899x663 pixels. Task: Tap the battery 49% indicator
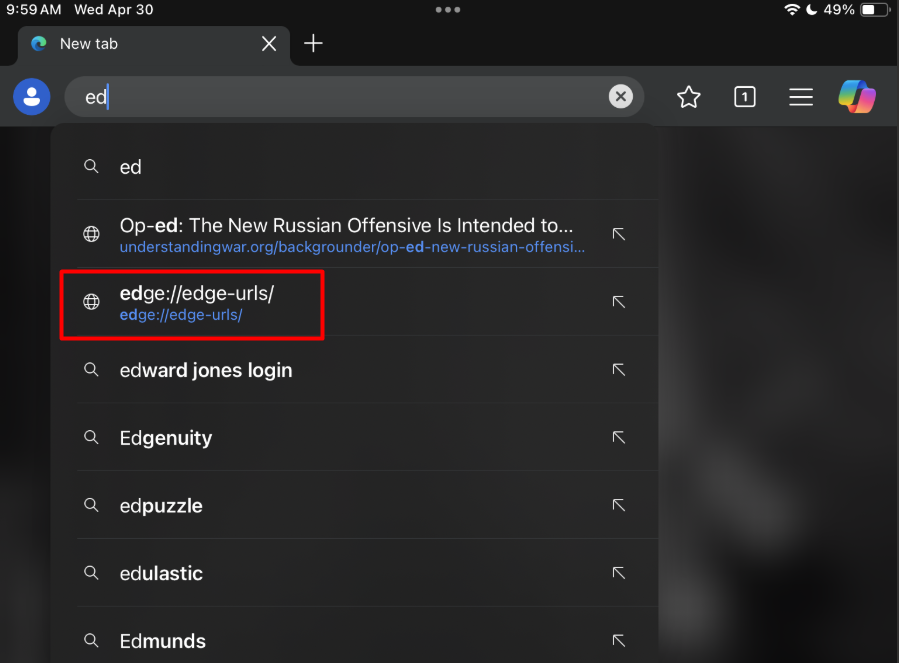tap(857, 9)
